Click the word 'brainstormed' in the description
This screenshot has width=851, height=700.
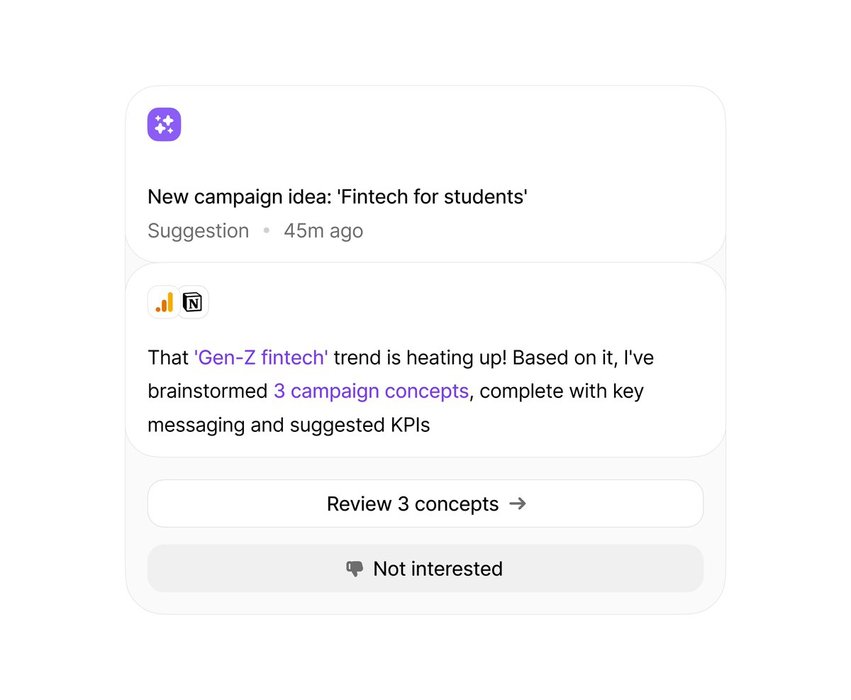point(208,391)
